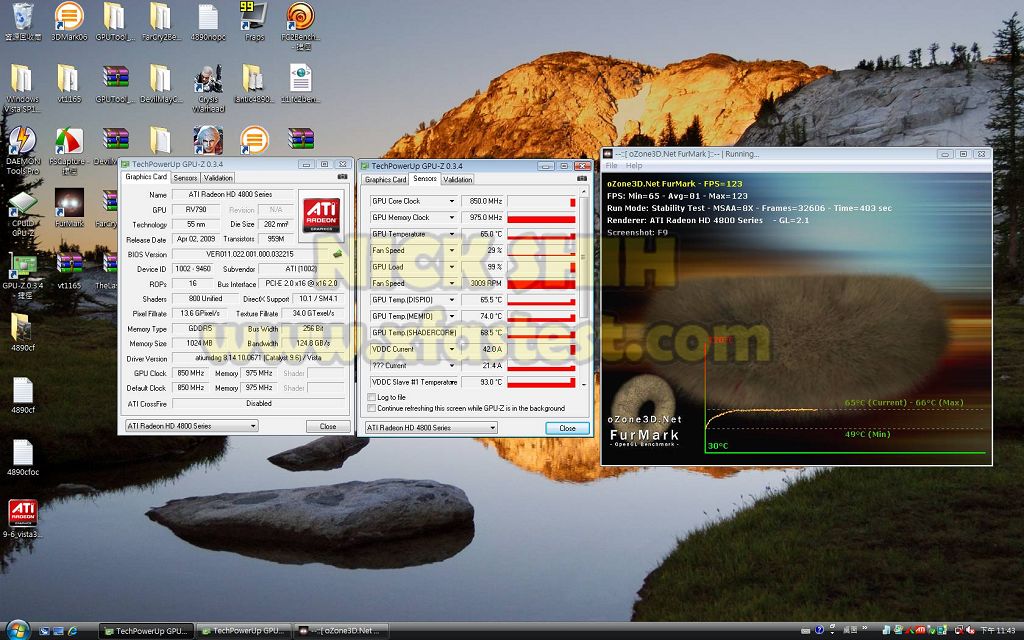Click the camera screenshot icon in the GPU-Z Sensors window
Viewport: 1024px width, 640px height.
pos(582,178)
